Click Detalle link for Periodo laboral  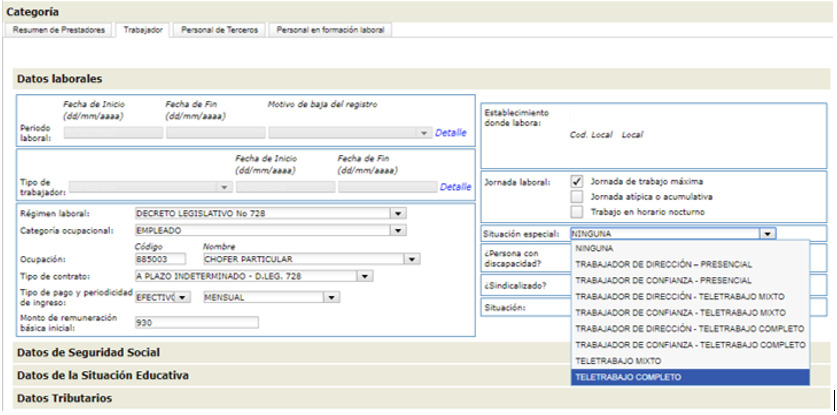tap(451, 133)
